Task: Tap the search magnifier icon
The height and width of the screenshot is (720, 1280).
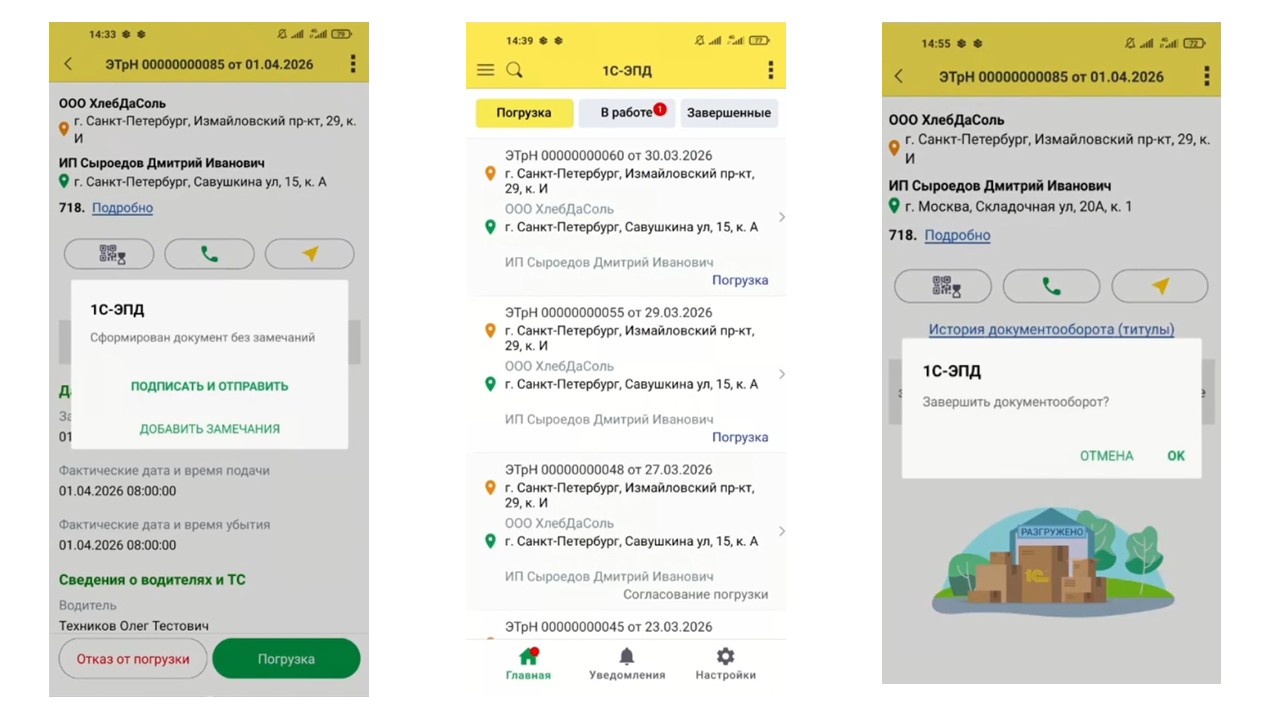Action: [x=514, y=70]
